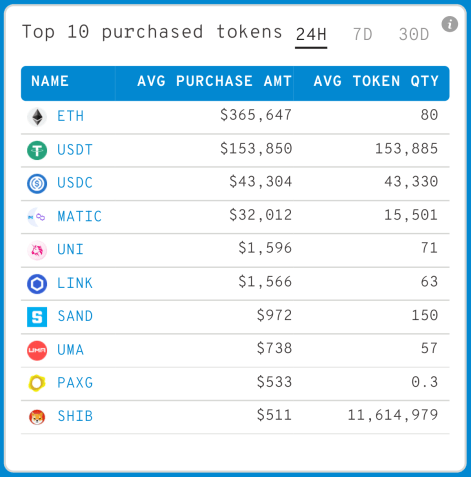Image resolution: width=471 pixels, height=477 pixels.
Task: Switch to the 7D time range tab
Action: coord(362,34)
